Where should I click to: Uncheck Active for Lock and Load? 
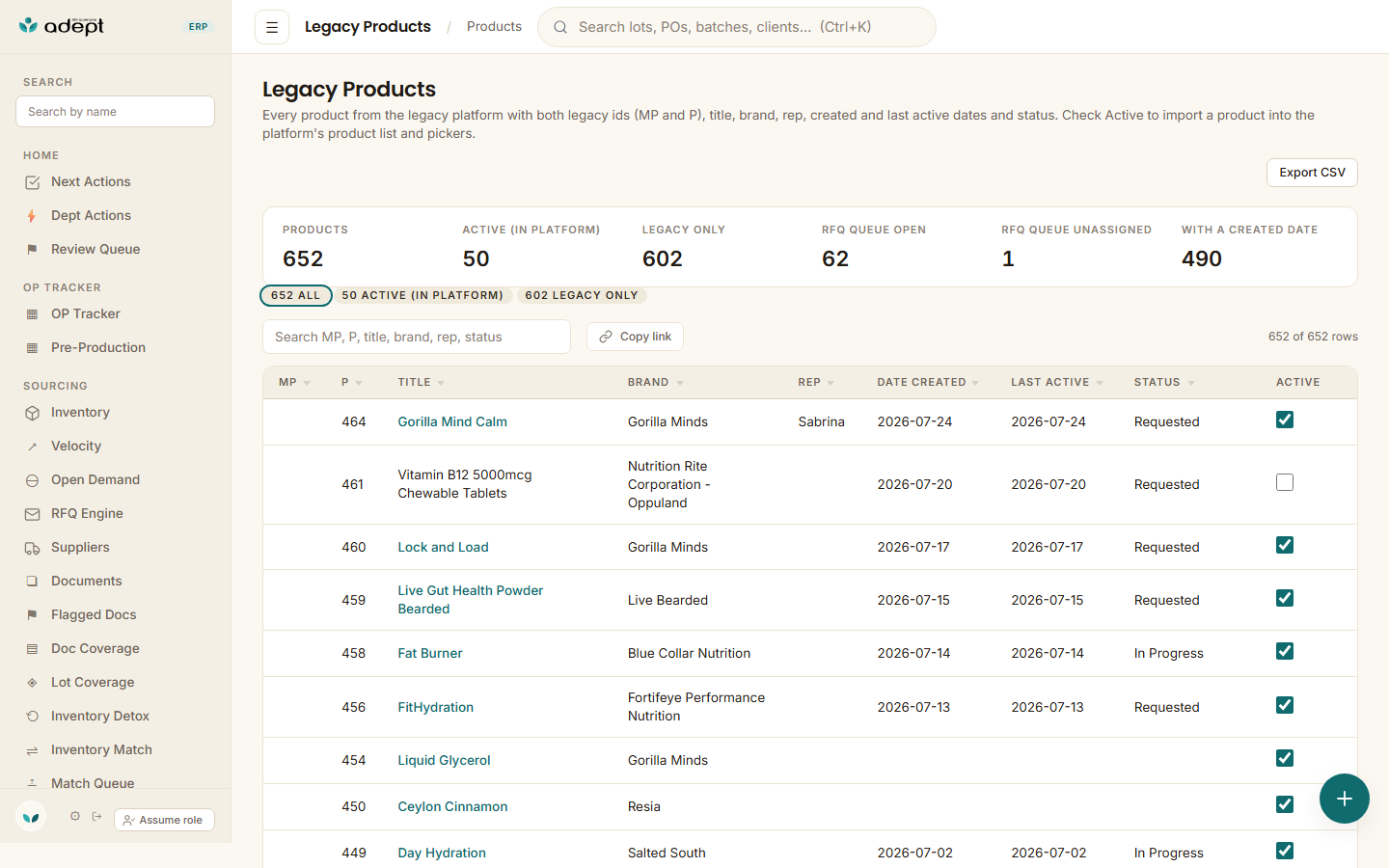(x=1285, y=545)
